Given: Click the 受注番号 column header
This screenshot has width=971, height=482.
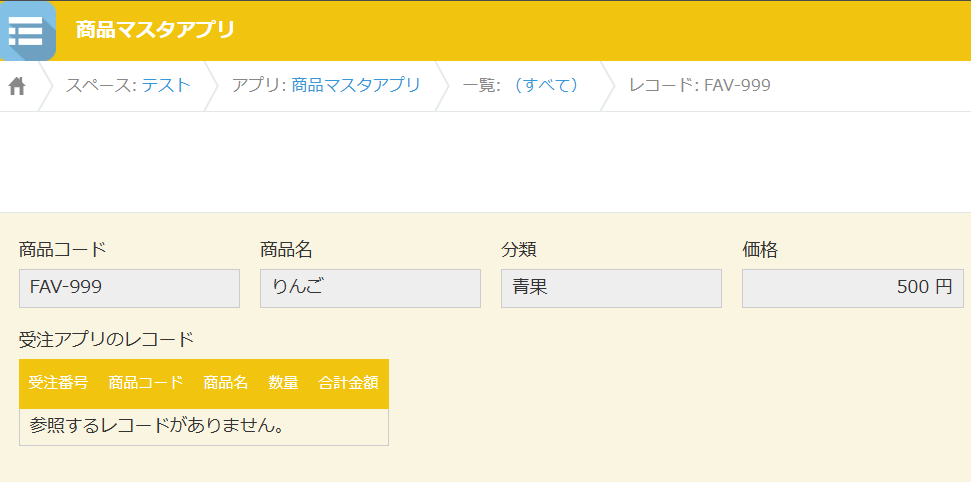Looking at the screenshot, I should tap(58, 383).
